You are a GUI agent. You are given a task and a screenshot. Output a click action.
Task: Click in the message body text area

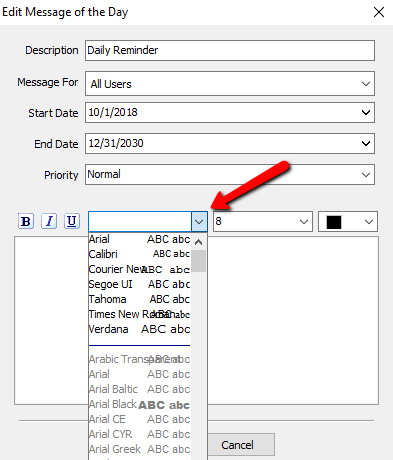point(293,320)
